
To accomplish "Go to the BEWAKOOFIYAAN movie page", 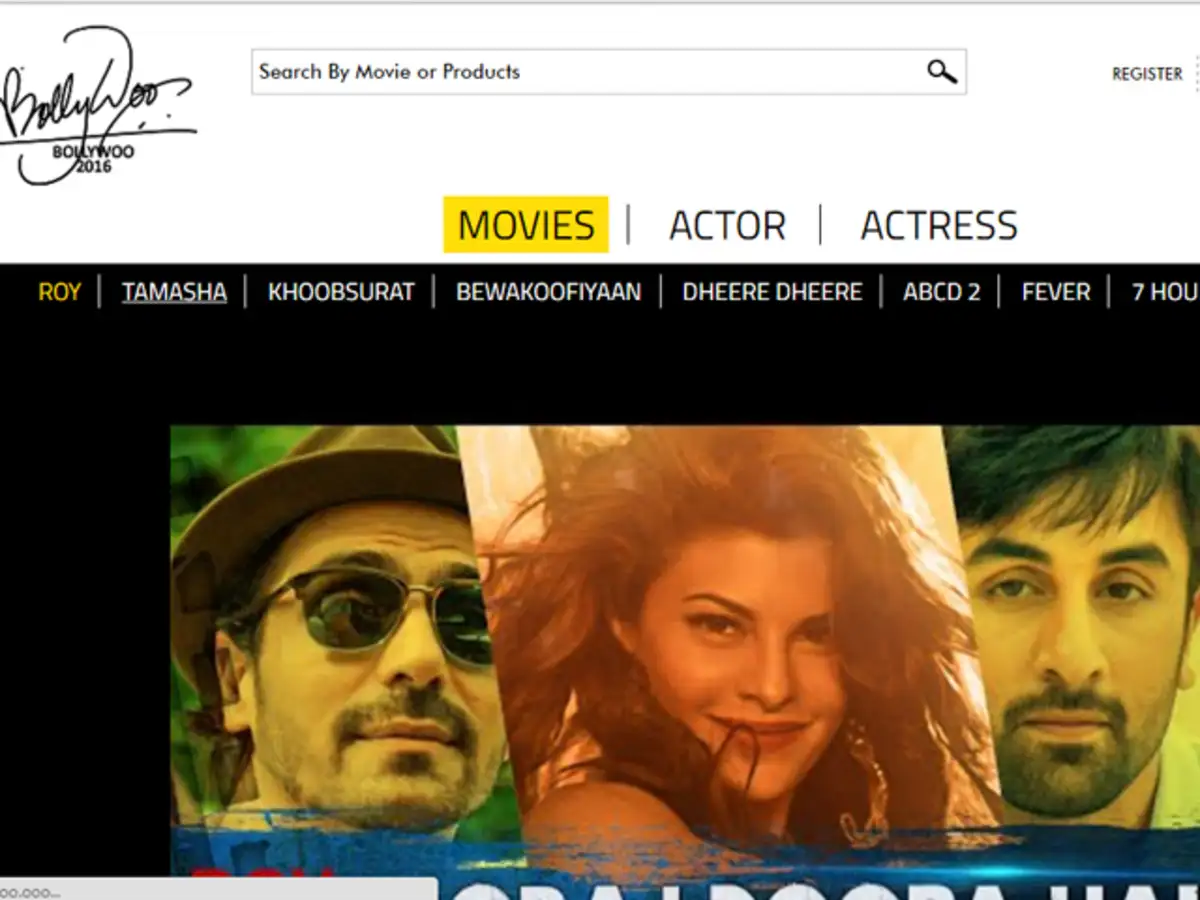I will pyautogui.click(x=548, y=292).
